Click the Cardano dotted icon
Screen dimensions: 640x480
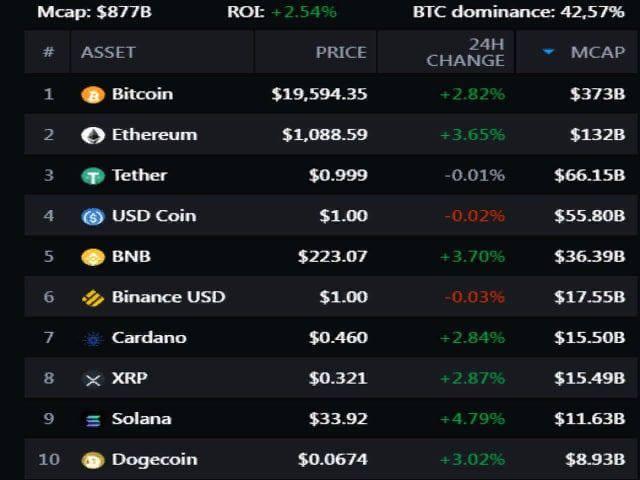[x=93, y=338]
